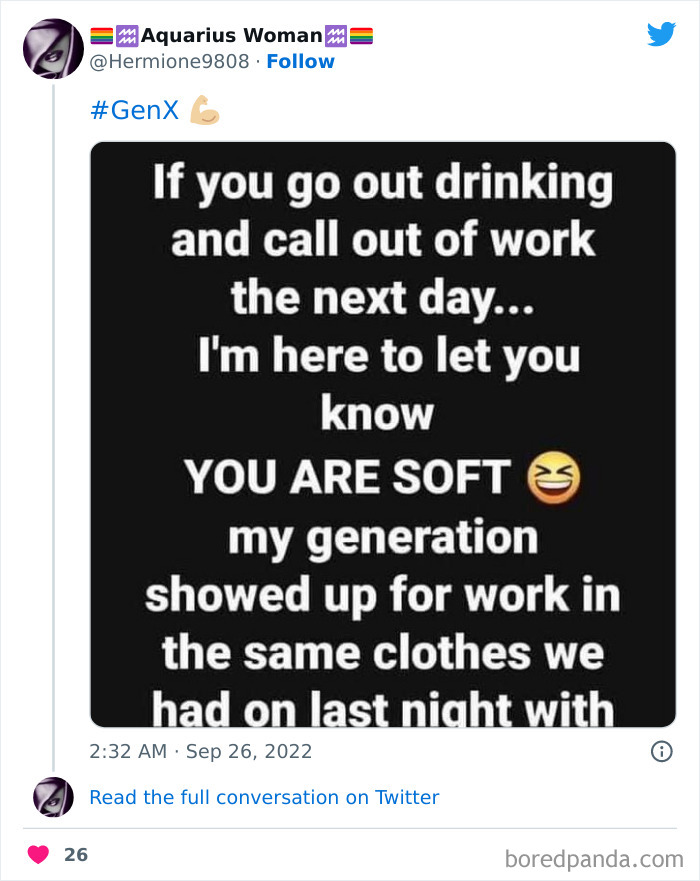The image size is (700, 881).
Task: Open the full conversation on Twitter
Action: [264, 797]
